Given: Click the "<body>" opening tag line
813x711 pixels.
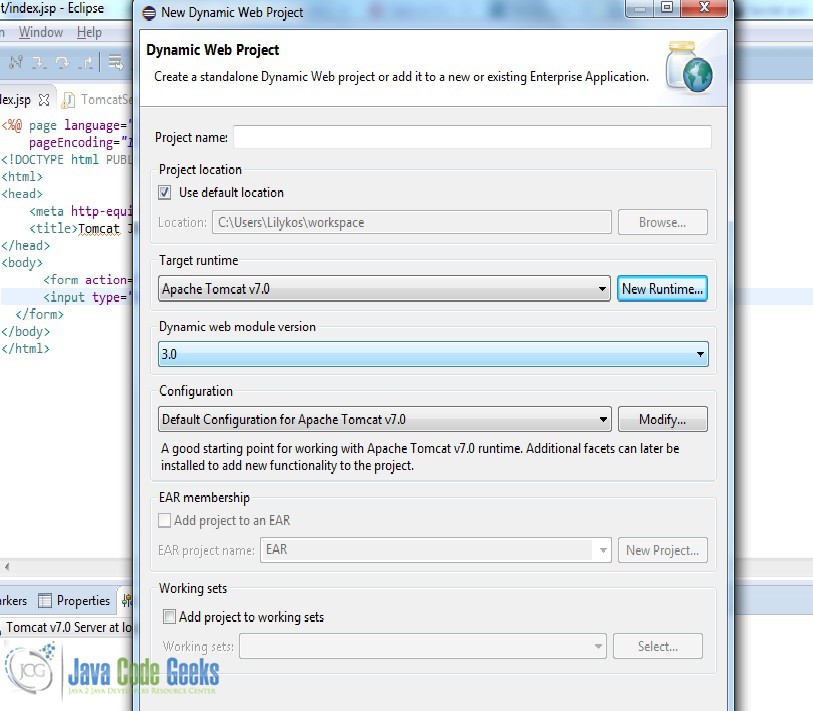Looking at the screenshot, I should tap(22, 262).
